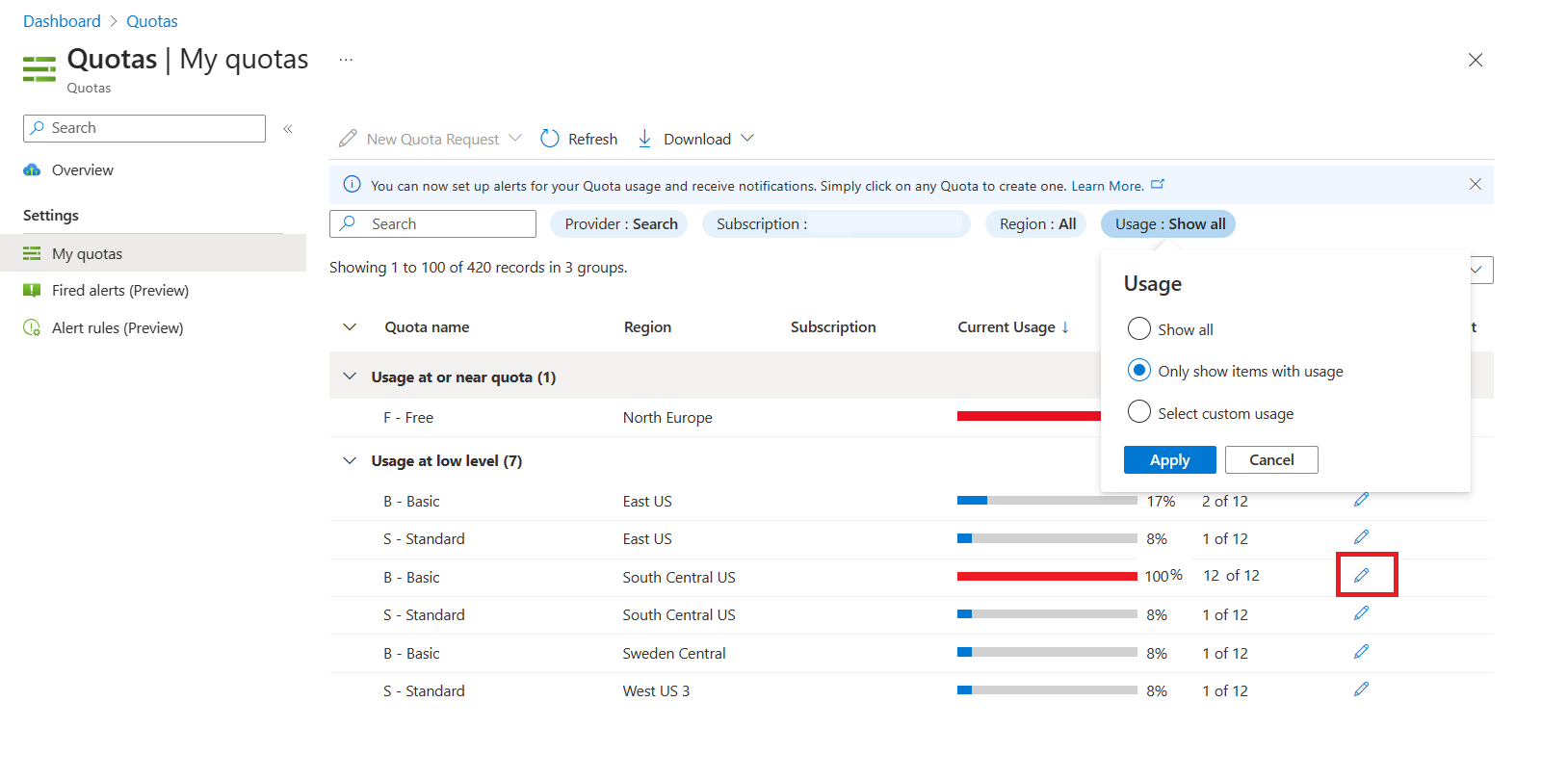The height and width of the screenshot is (780, 1568).
Task: Sort by Subscription column header
Action: [833, 327]
